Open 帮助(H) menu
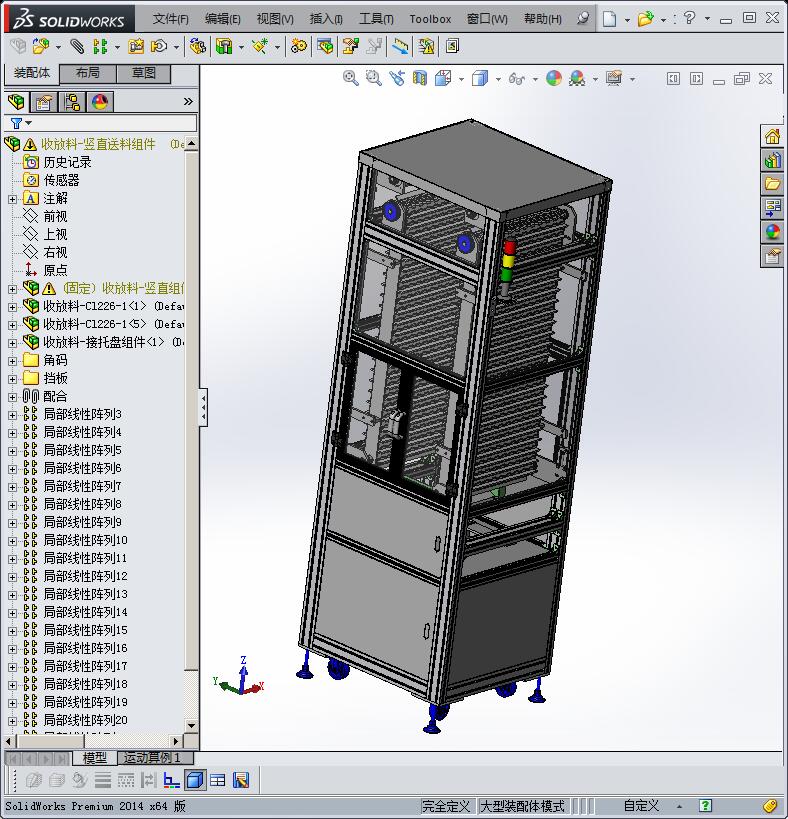The image size is (788, 819). [x=543, y=19]
